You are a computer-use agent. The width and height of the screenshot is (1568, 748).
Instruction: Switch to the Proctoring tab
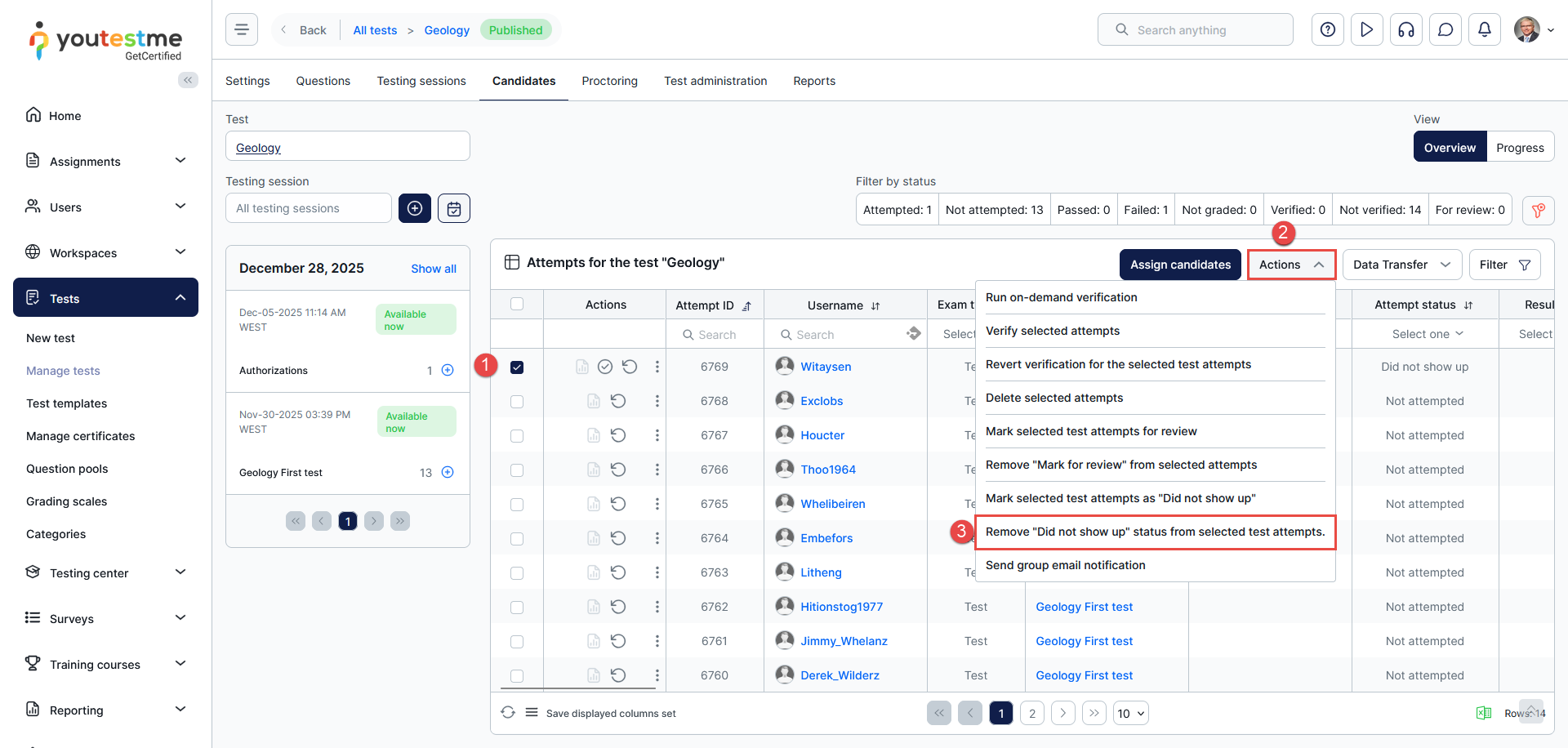point(609,81)
